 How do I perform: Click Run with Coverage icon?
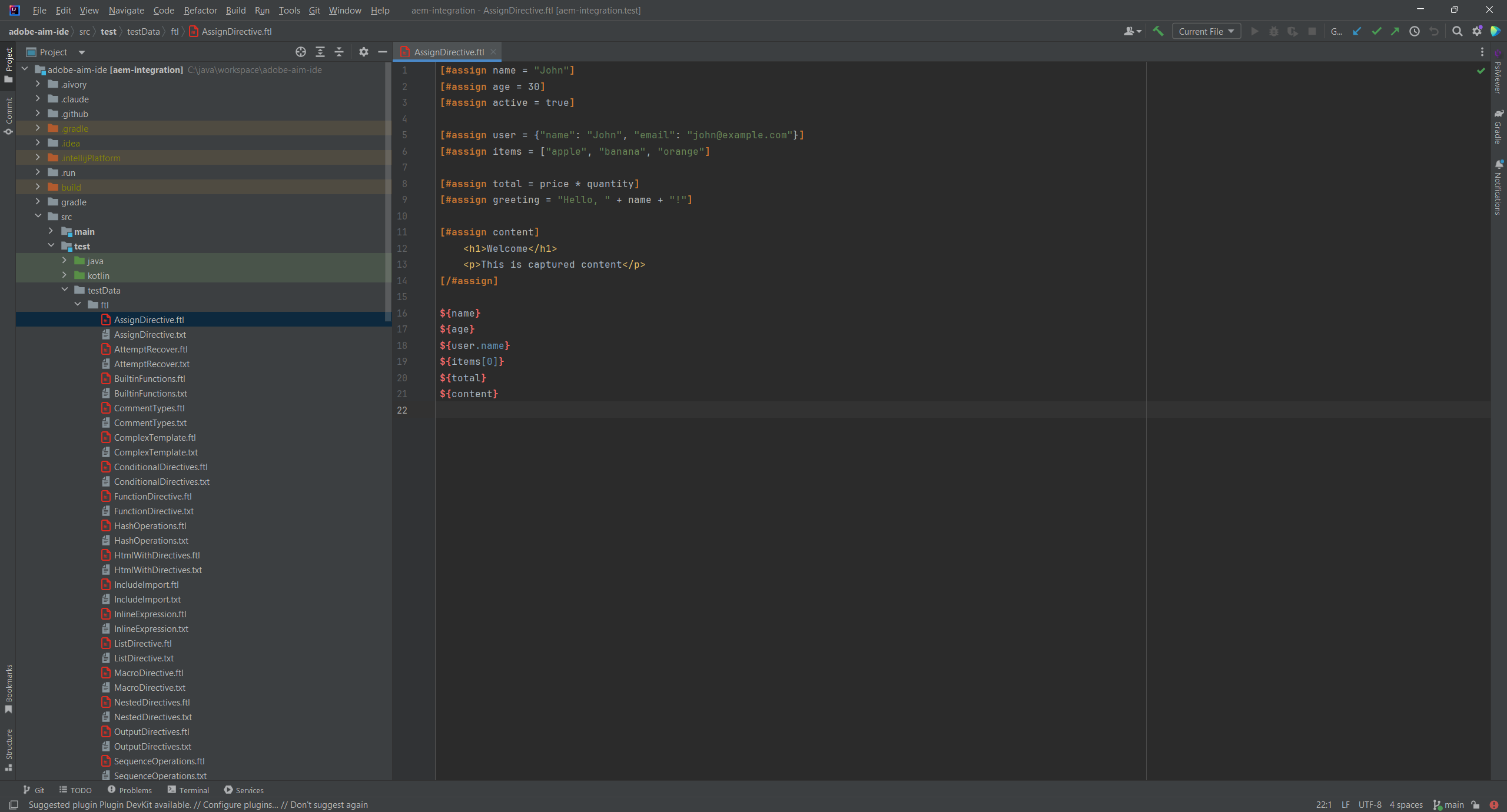click(1293, 31)
